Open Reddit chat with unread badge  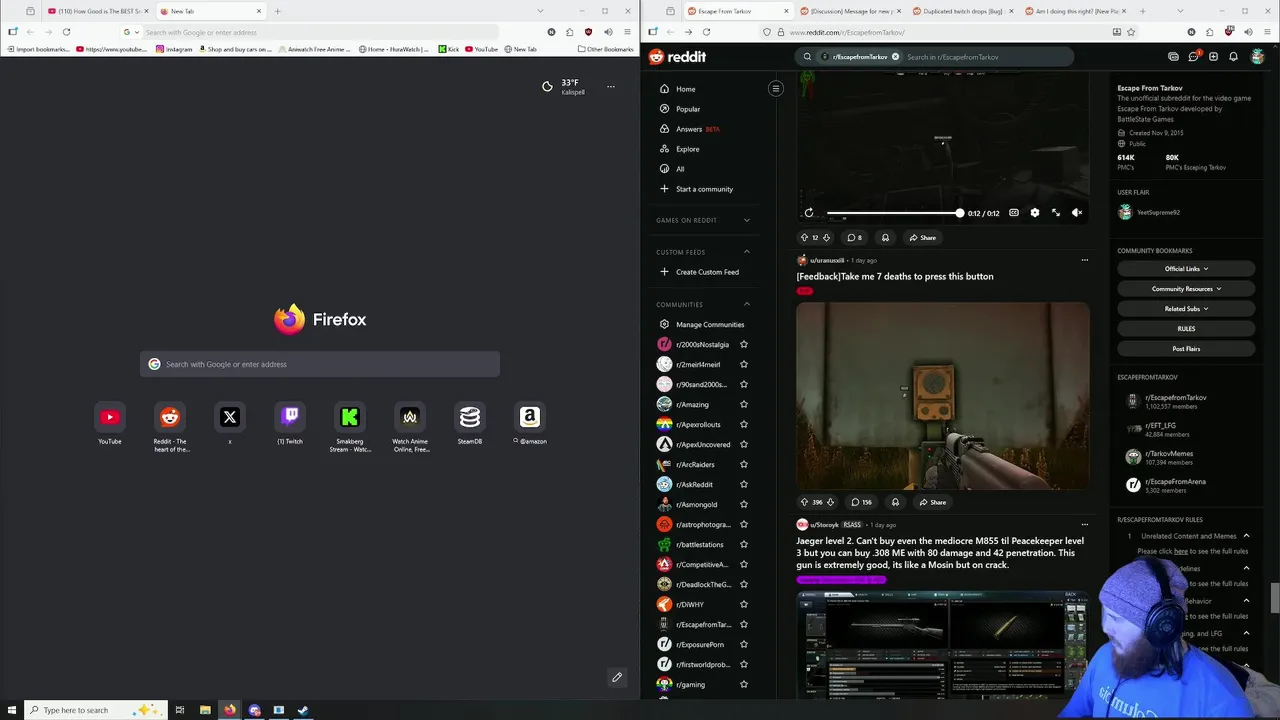point(1193,57)
